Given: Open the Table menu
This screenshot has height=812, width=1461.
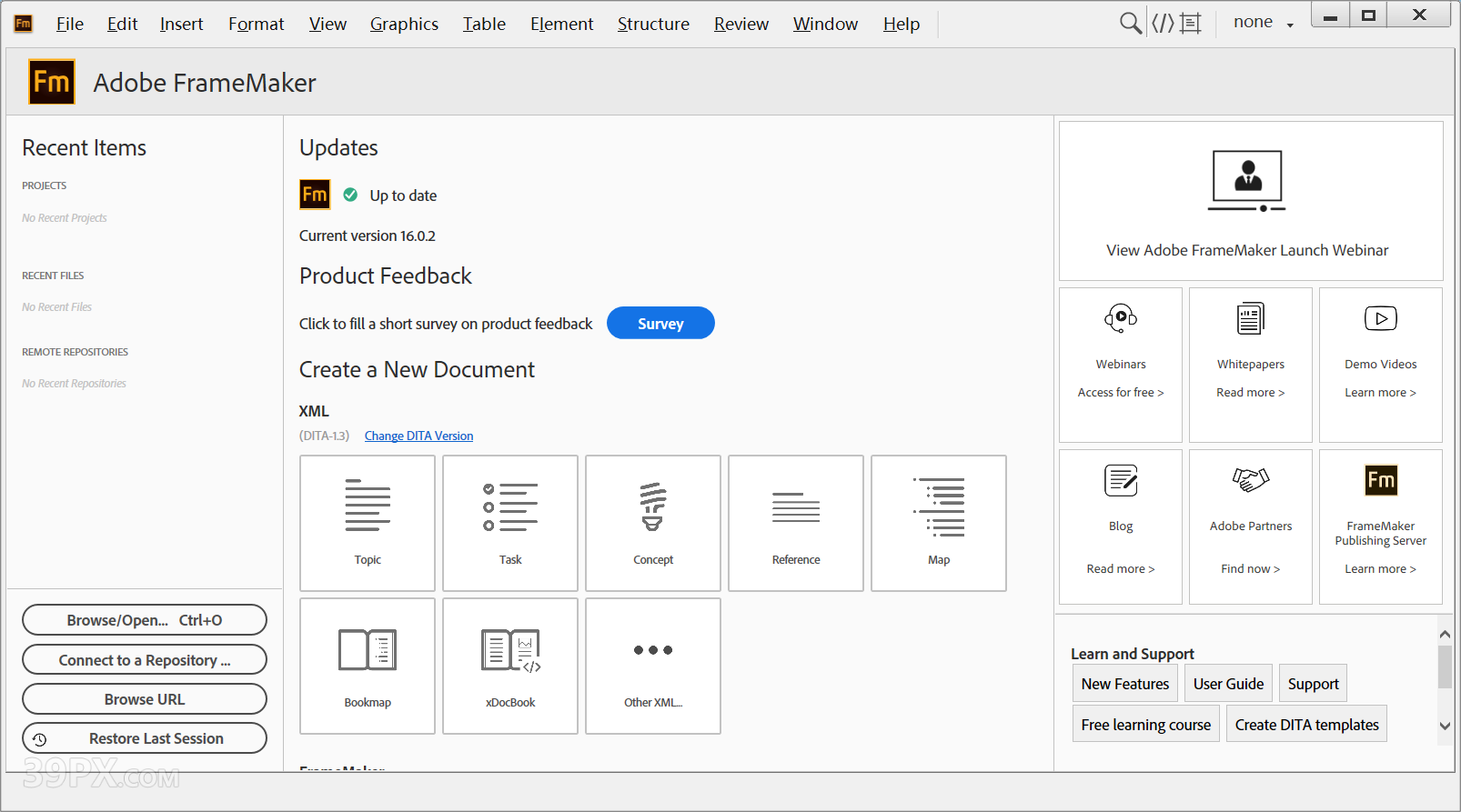Looking at the screenshot, I should [484, 24].
